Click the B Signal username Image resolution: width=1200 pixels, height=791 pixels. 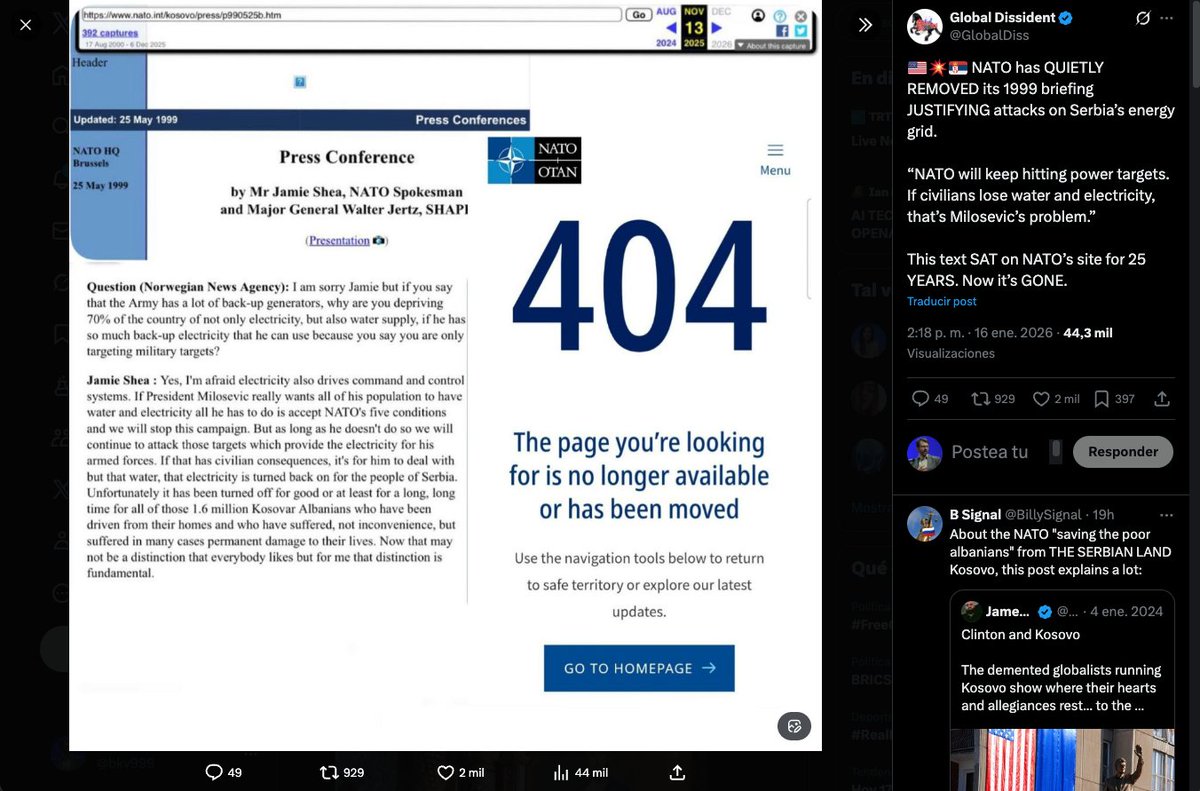coord(976,514)
